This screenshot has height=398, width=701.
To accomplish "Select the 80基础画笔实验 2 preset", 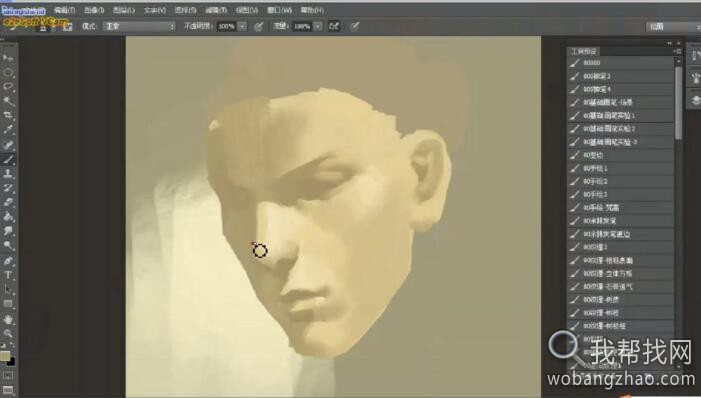I will pos(621,129).
